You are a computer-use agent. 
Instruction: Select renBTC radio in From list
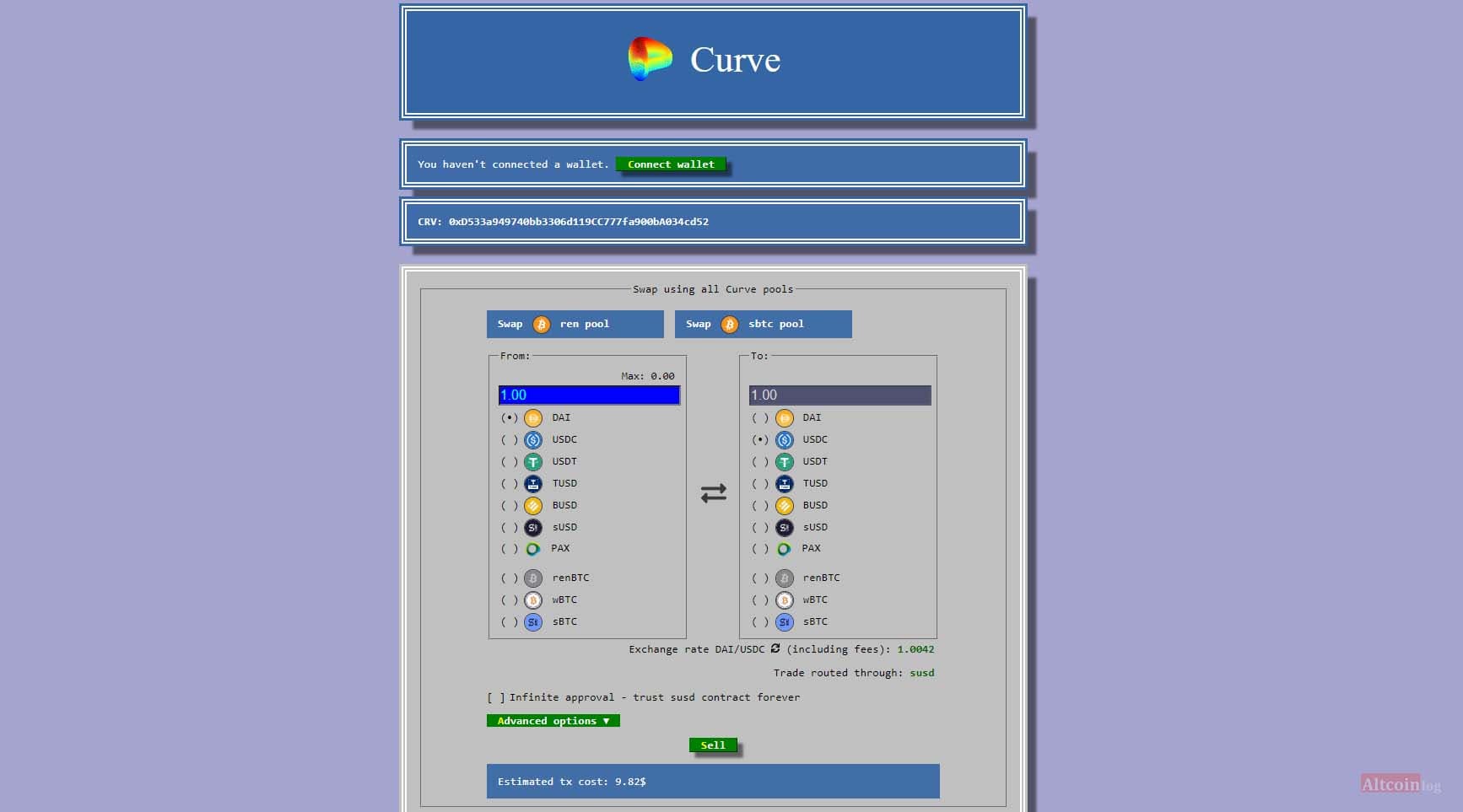click(509, 578)
